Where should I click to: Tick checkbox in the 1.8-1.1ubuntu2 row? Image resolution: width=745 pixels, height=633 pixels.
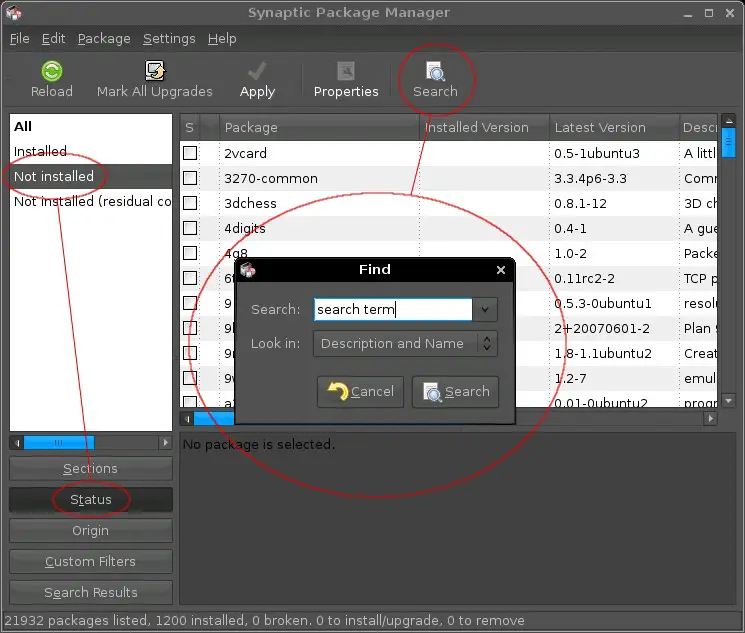click(x=190, y=353)
